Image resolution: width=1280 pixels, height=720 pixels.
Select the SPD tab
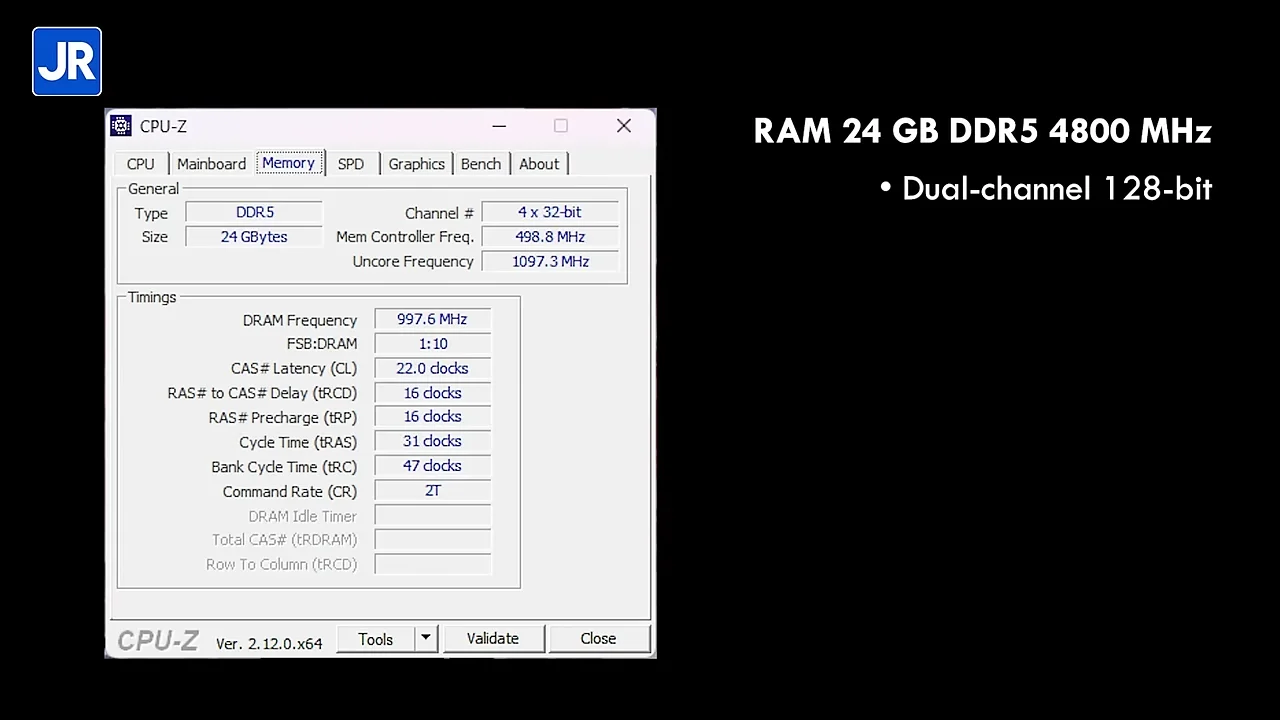(x=350, y=164)
